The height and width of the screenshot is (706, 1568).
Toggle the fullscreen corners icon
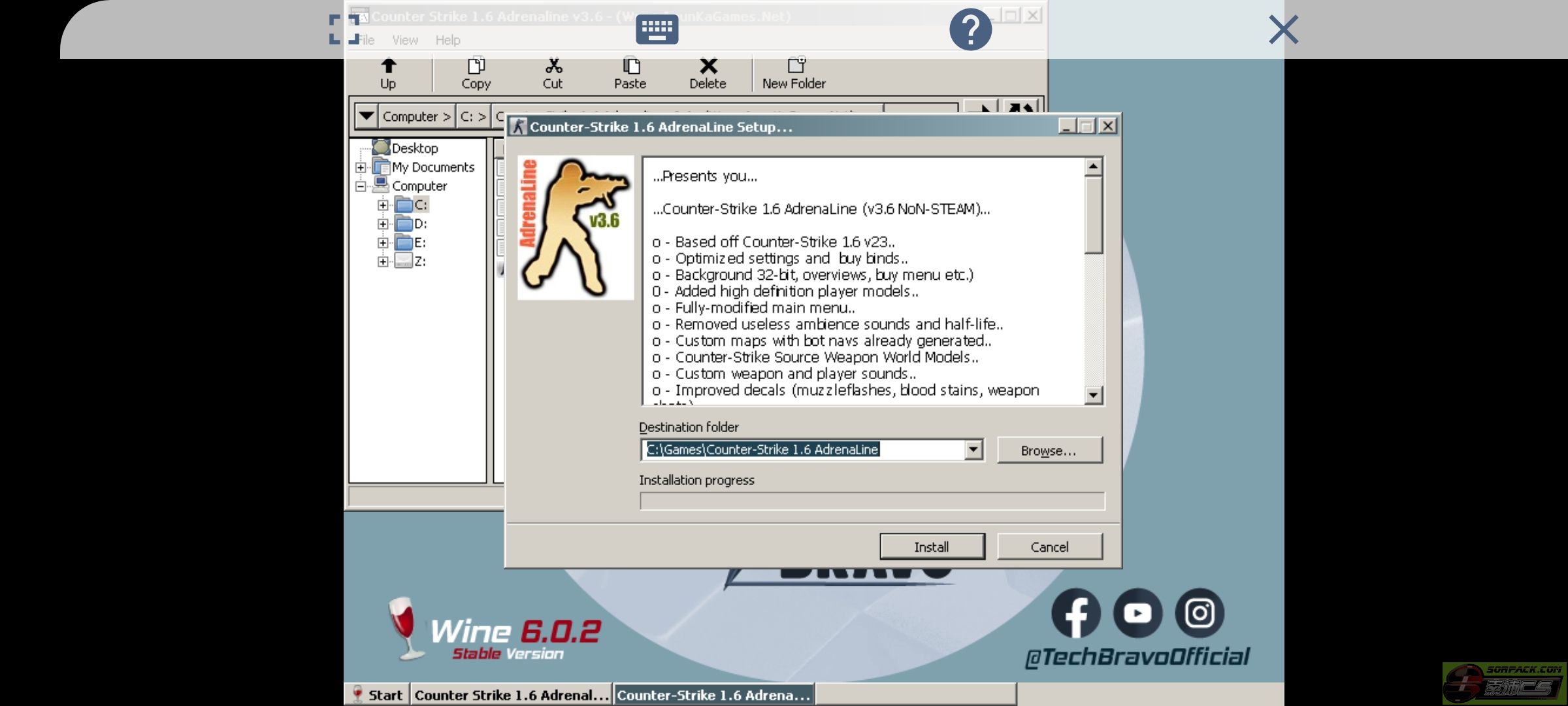[x=344, y=29]
